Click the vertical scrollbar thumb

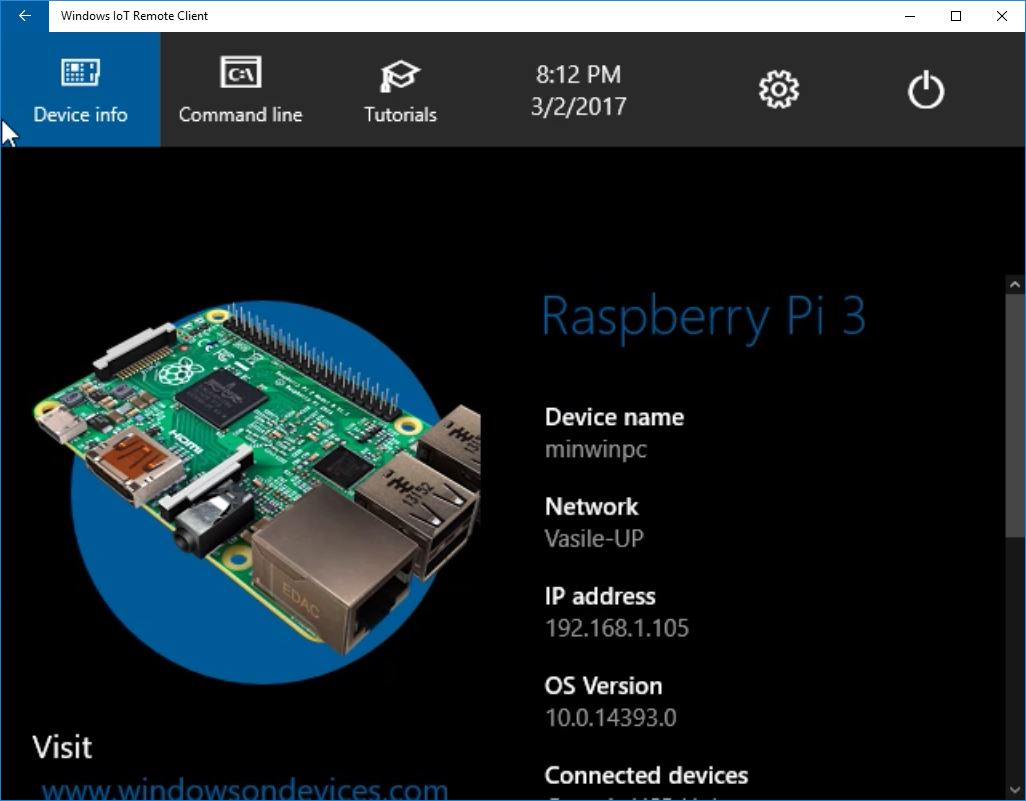point(1015,416)
